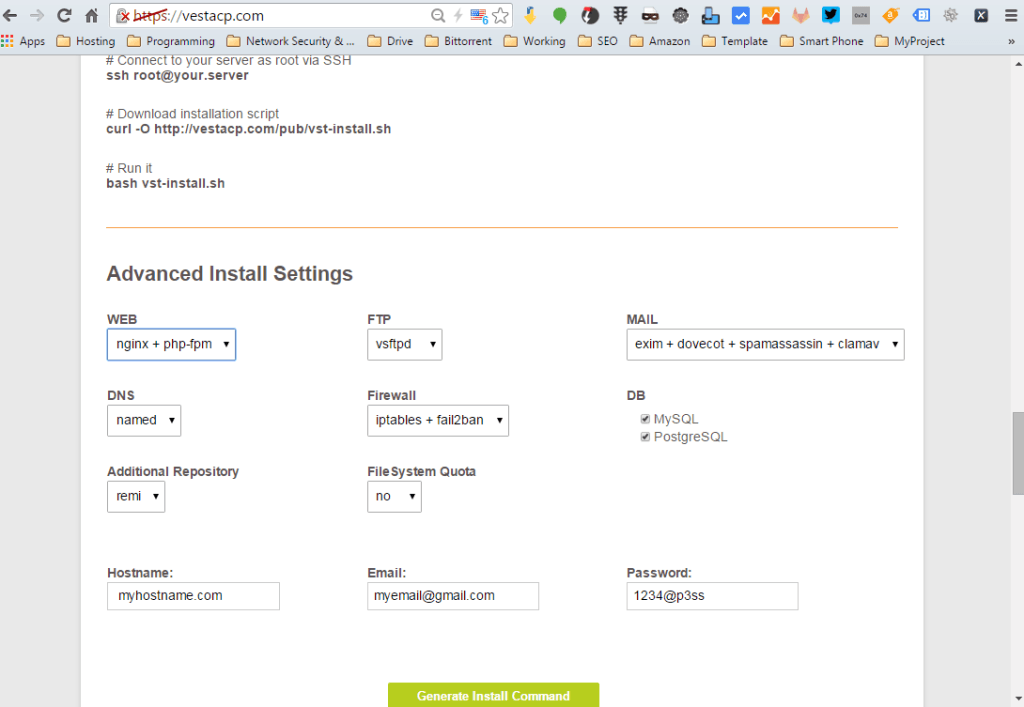Open the Network Security bookmarks folder
This screenshot has height=707, width=1024.
[291, 41]
